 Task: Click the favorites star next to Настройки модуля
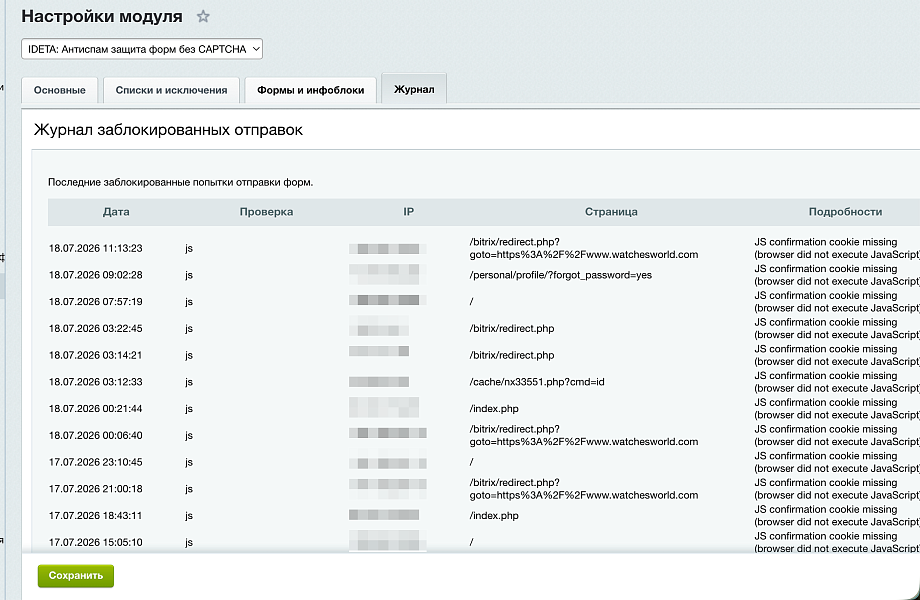coord(203,16)
